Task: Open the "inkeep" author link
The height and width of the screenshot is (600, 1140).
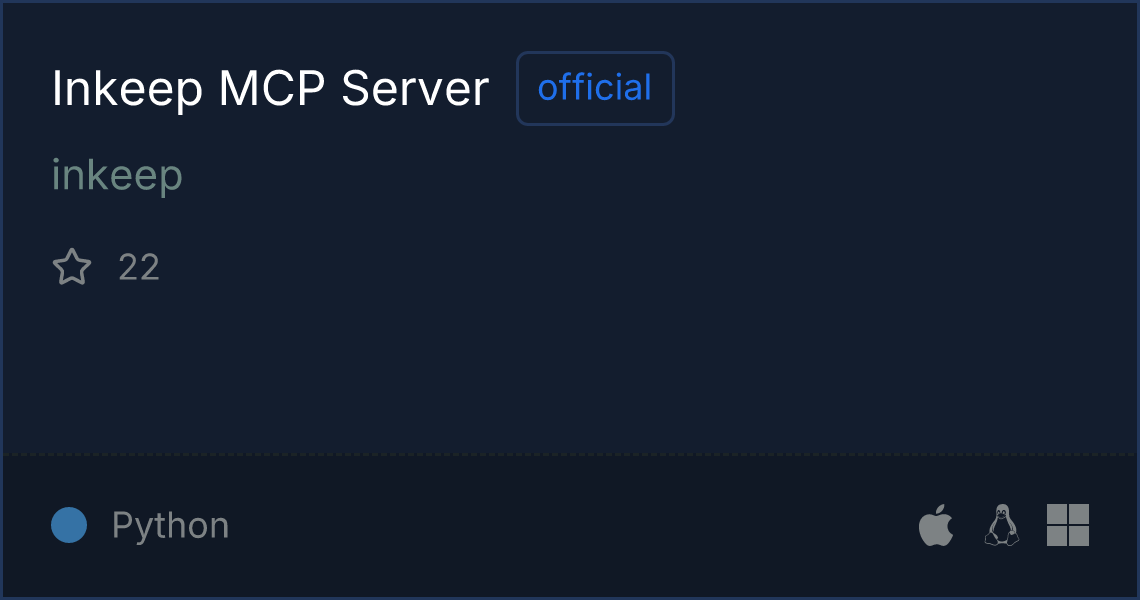Action: [117, 176]
